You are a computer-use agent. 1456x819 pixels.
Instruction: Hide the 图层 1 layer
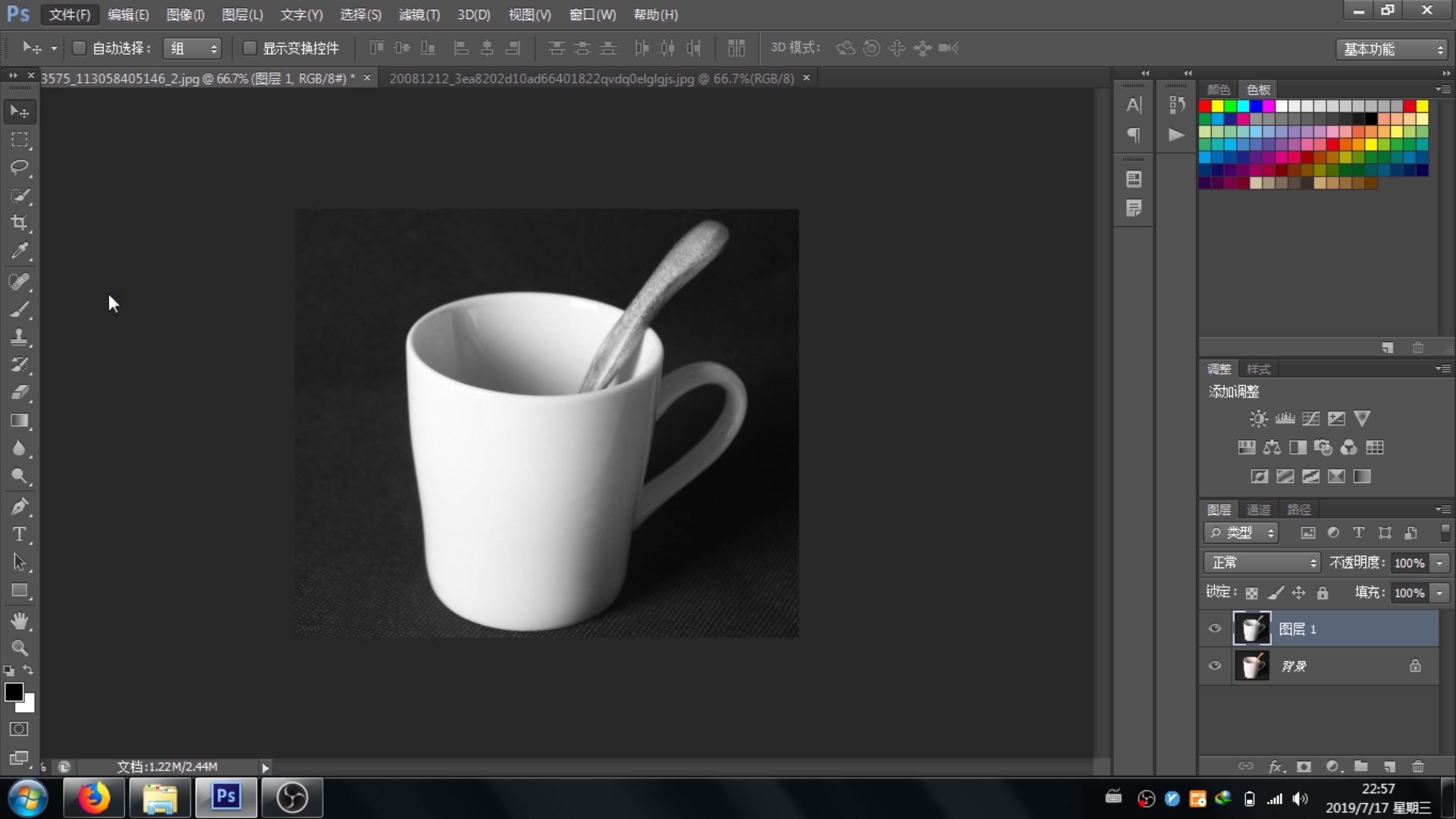click(1215, 629)
